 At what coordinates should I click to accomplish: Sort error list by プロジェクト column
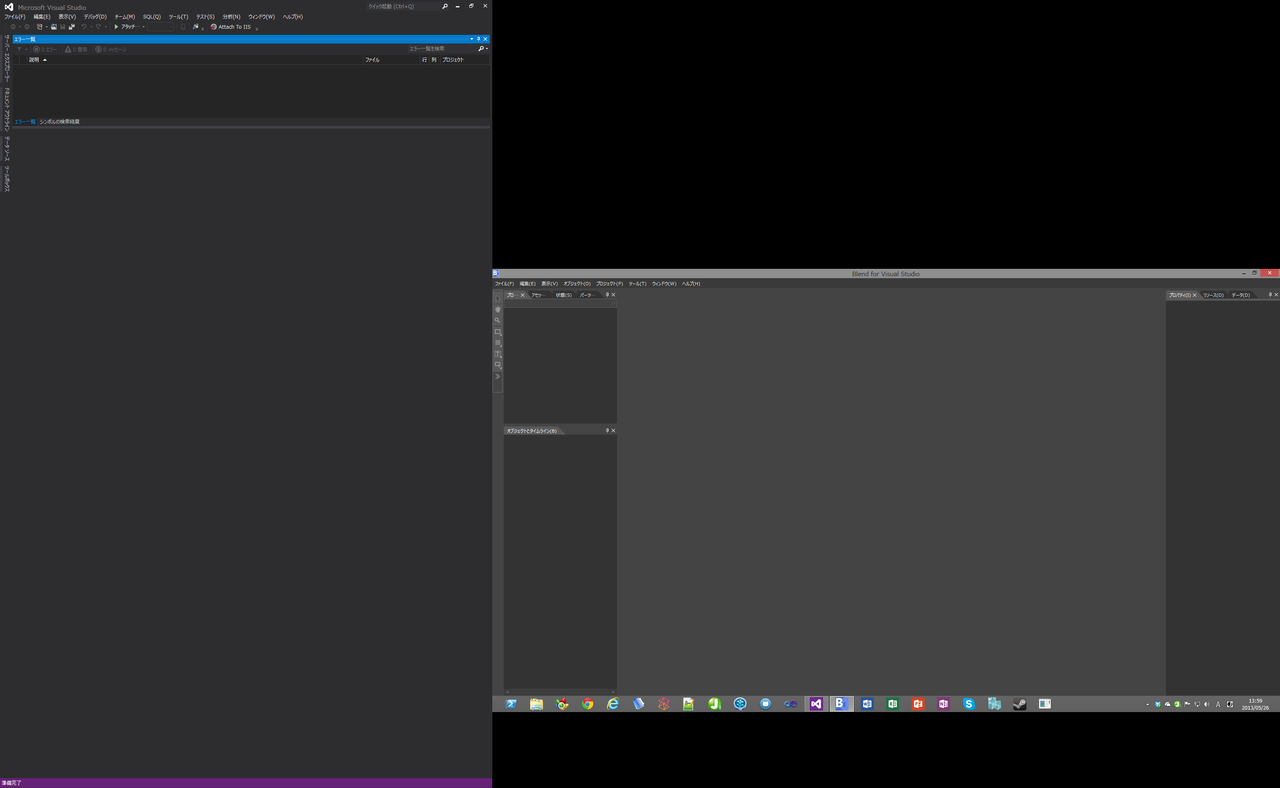[x=465, y=60]
